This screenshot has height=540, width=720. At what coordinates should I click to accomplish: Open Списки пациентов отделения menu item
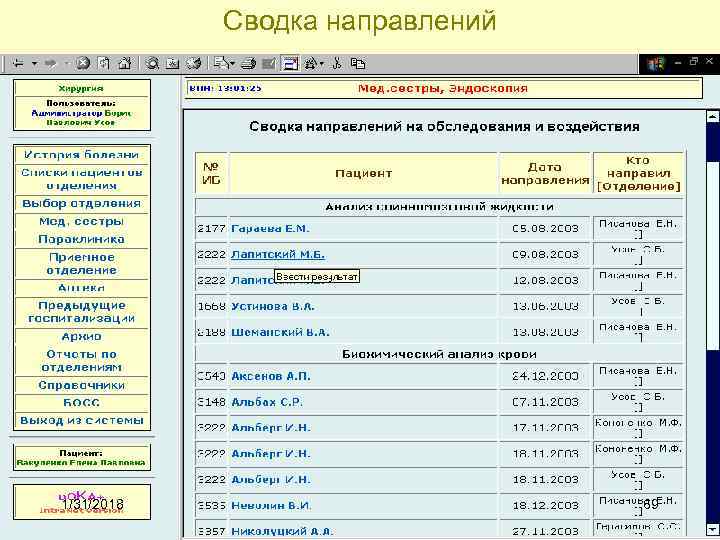tap(81, 179)
